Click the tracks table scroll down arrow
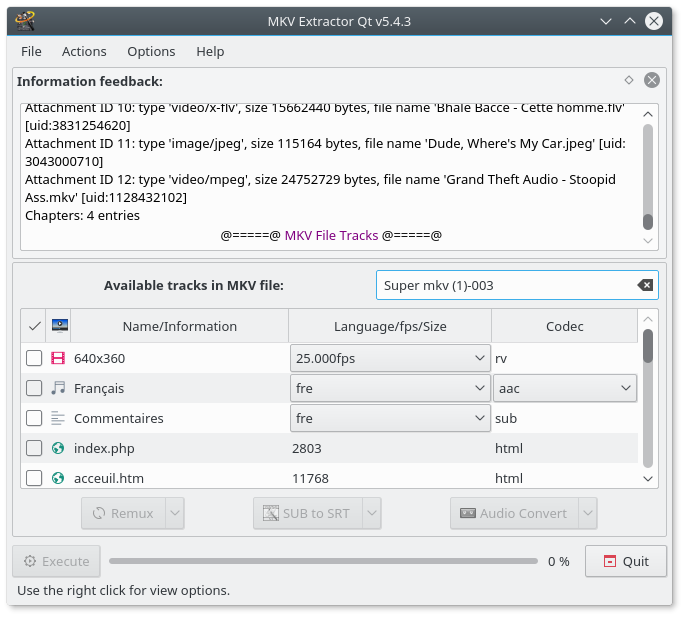The image size is (685, 618). tap(648, 479)
